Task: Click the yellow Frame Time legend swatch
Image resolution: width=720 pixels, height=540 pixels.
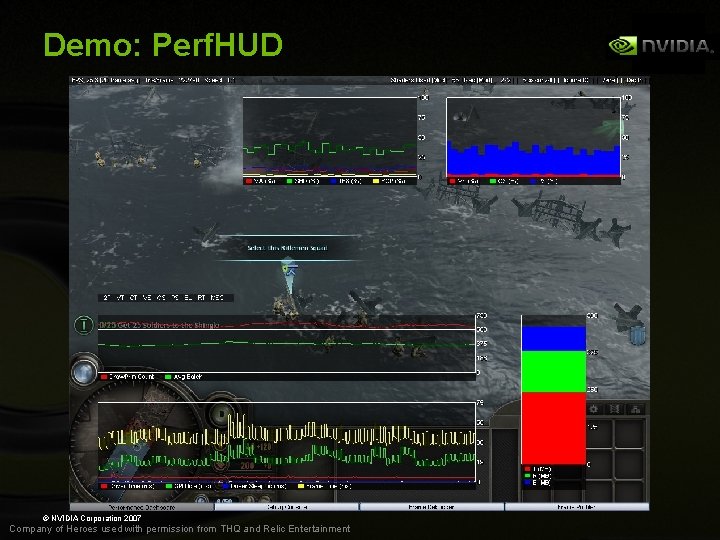Action: 301,486
